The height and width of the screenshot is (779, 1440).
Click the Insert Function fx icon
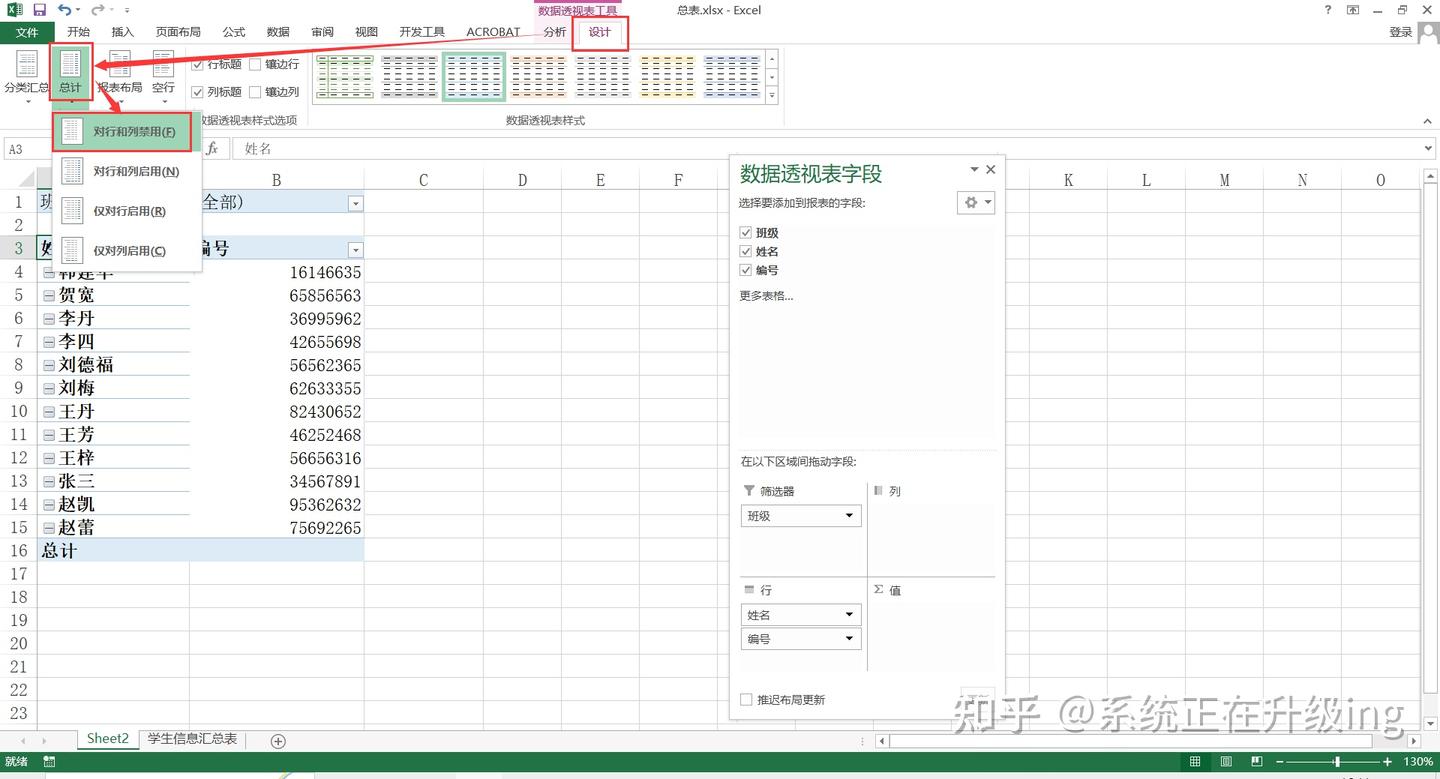(214, 147)
